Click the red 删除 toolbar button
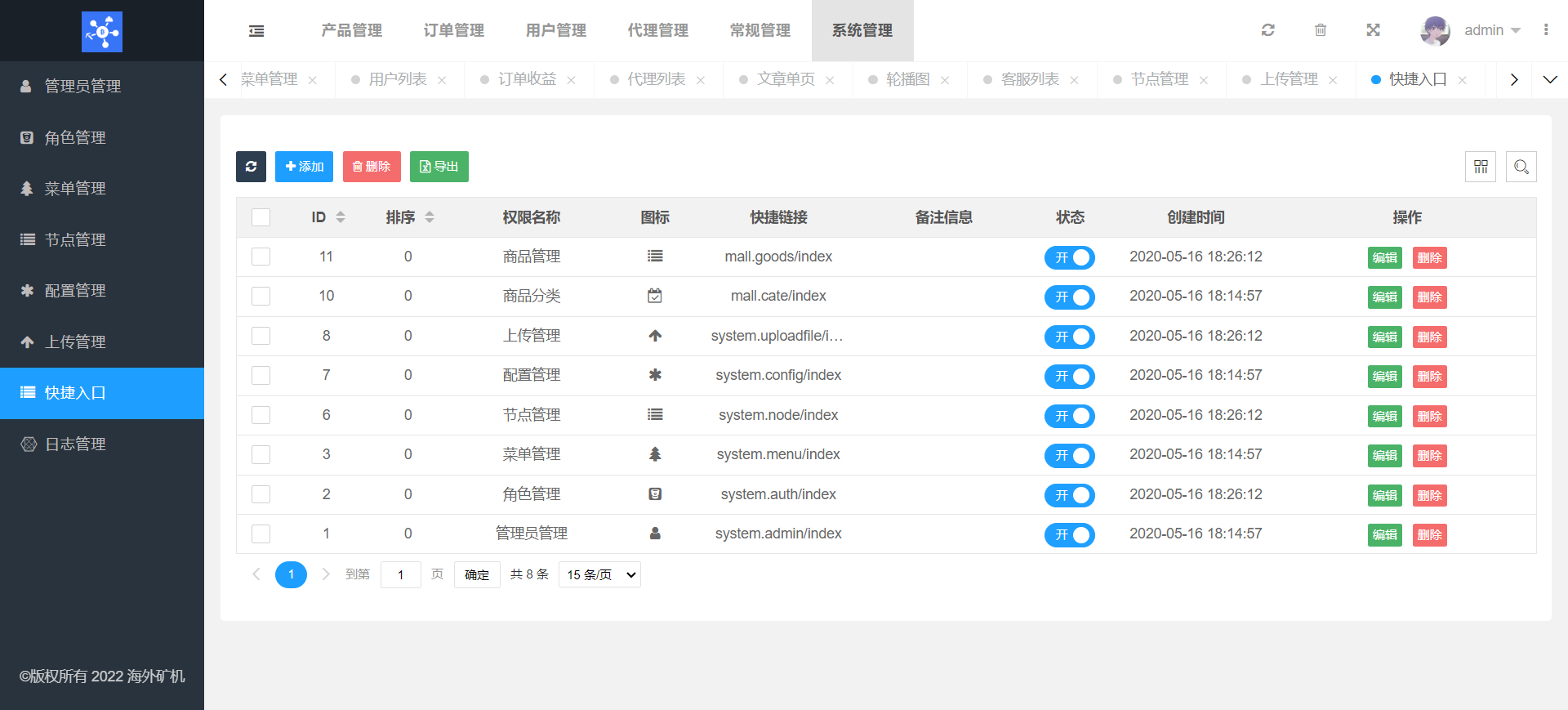Viewport: 1568px width, 710px height. click(372, 167)
